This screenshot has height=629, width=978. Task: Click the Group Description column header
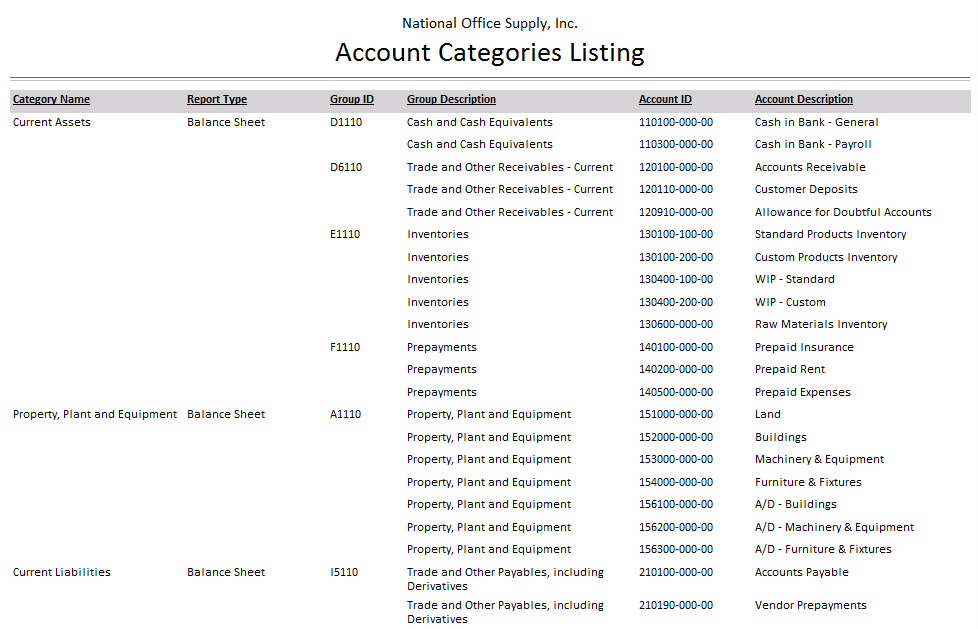(x=451, y=100)
